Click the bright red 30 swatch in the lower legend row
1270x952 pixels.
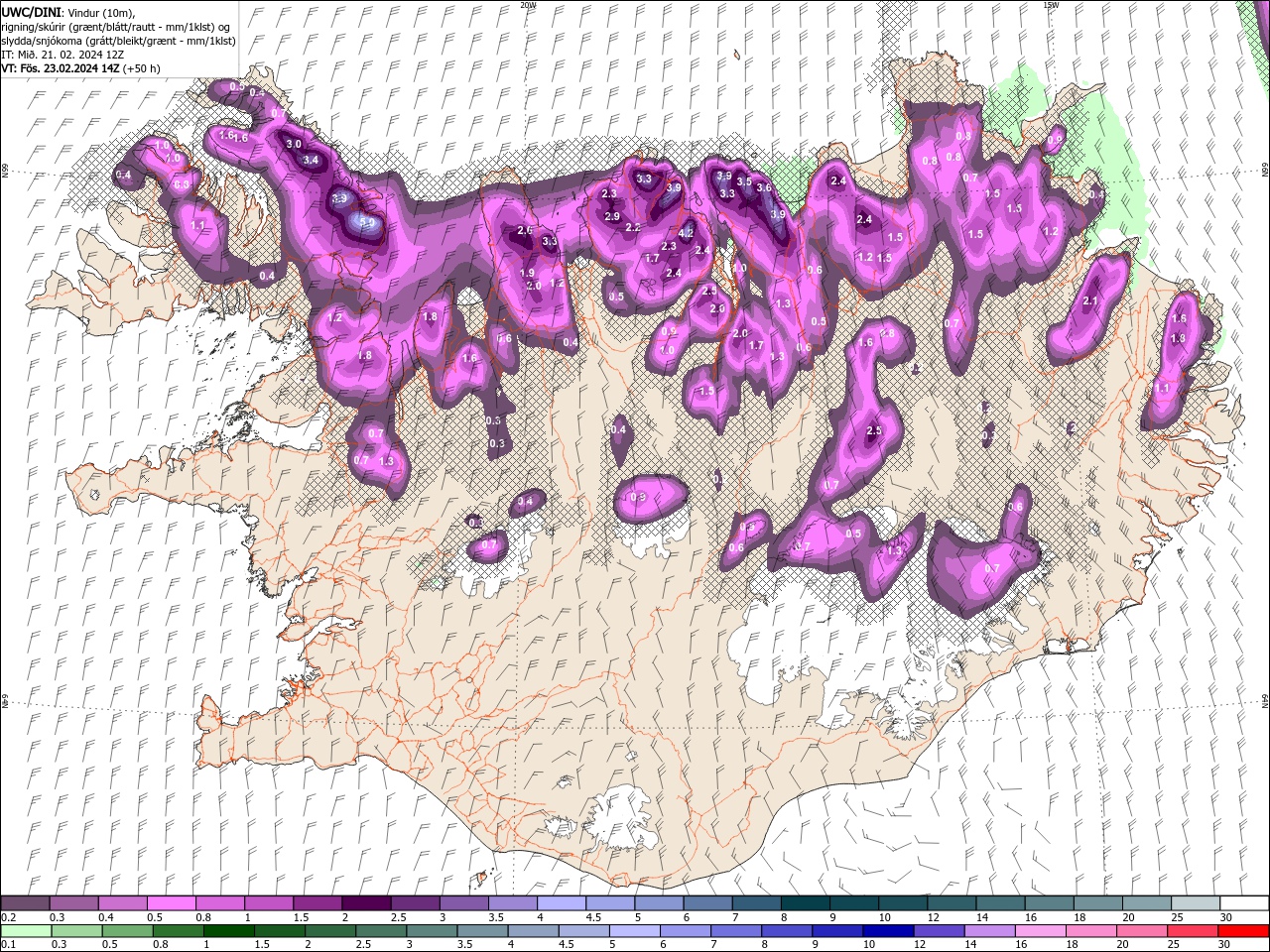click(x=1243, y=931)
